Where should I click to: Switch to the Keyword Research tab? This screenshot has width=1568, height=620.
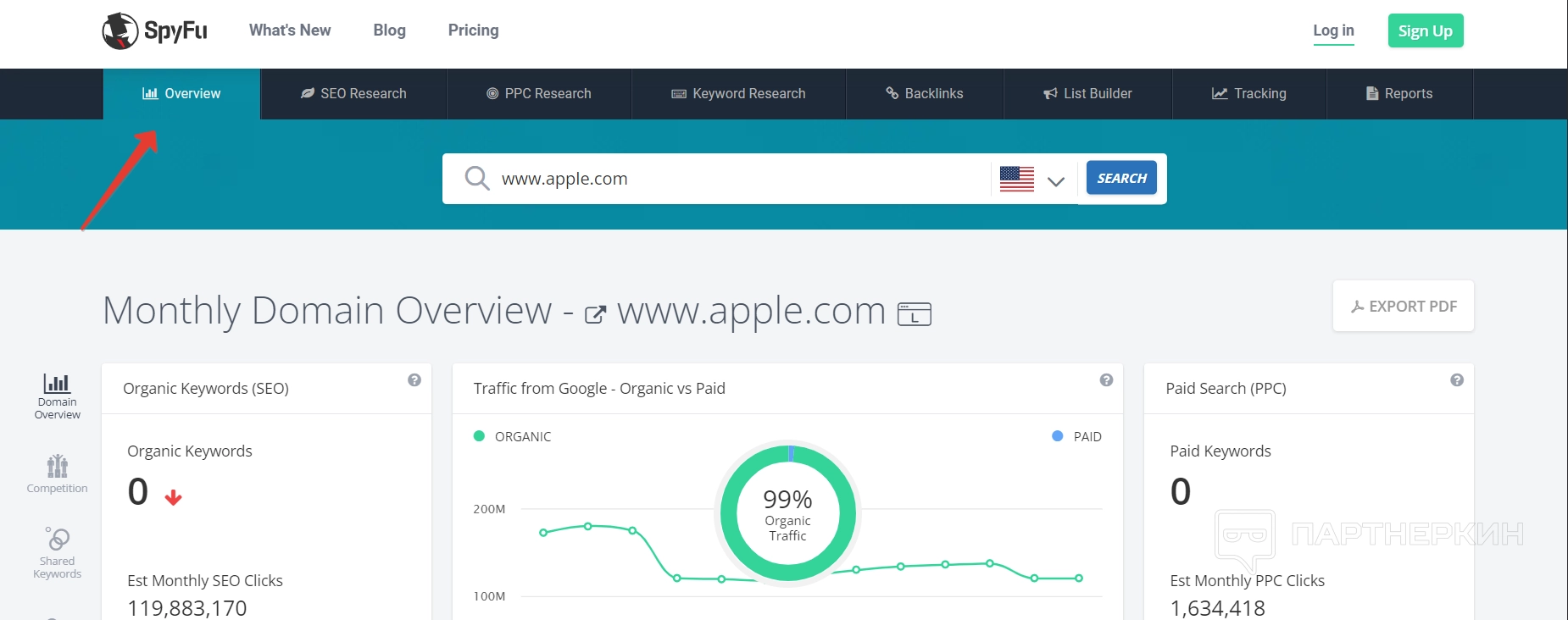click(738, 94)
